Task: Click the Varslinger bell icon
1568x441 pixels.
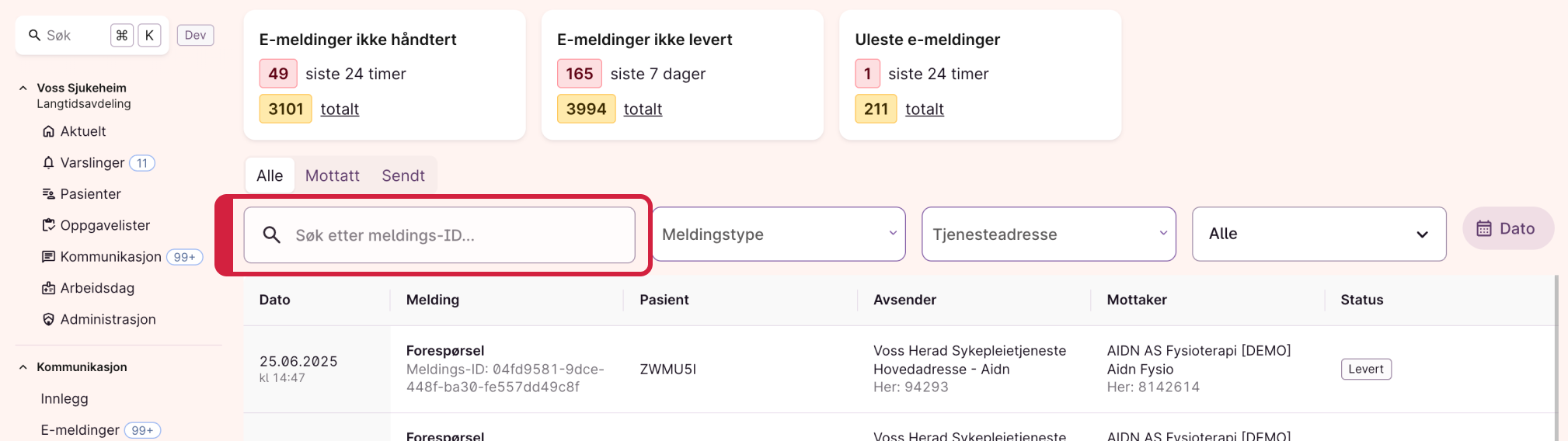Action: 48,162
